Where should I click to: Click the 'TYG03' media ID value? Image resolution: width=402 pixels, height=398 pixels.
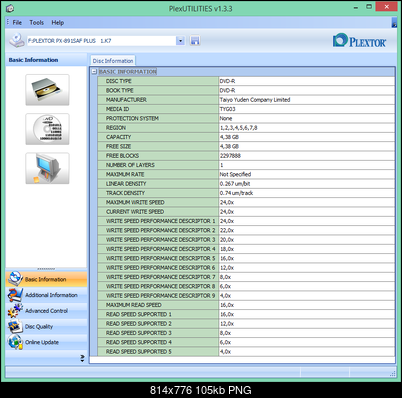(x=227, y=109)
